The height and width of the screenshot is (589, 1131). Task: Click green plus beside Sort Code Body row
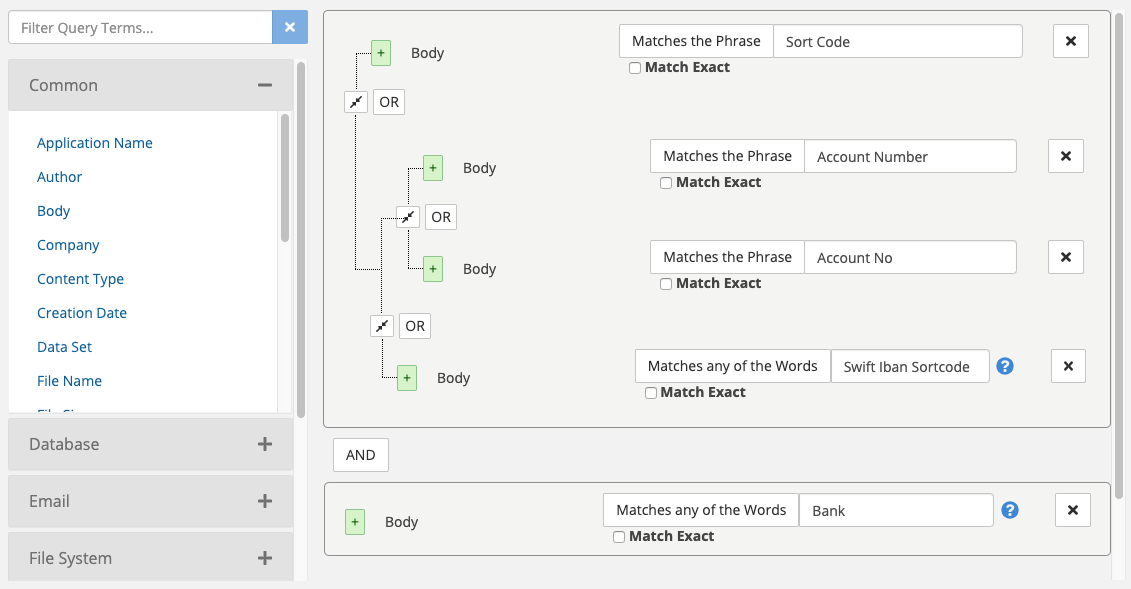tap(381, 53)
